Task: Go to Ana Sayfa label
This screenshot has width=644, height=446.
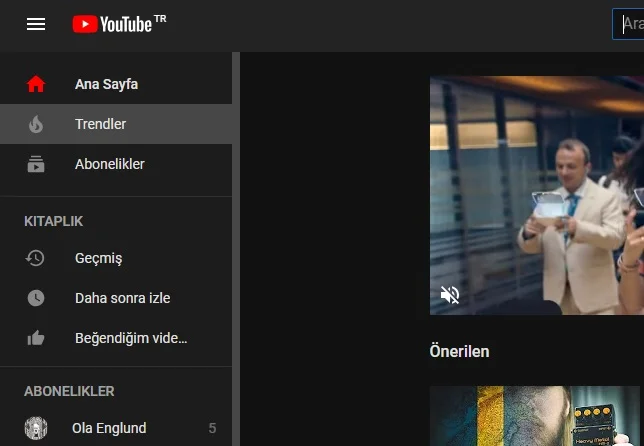Action: point(106,84)
